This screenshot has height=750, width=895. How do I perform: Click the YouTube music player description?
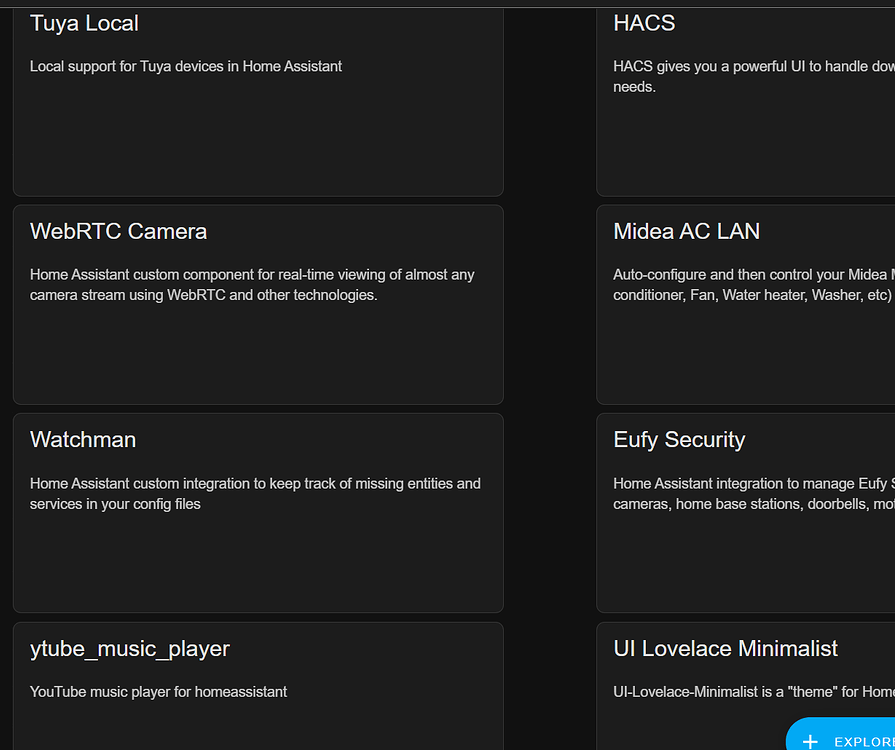pyautogui.click(x=158, y=691)
